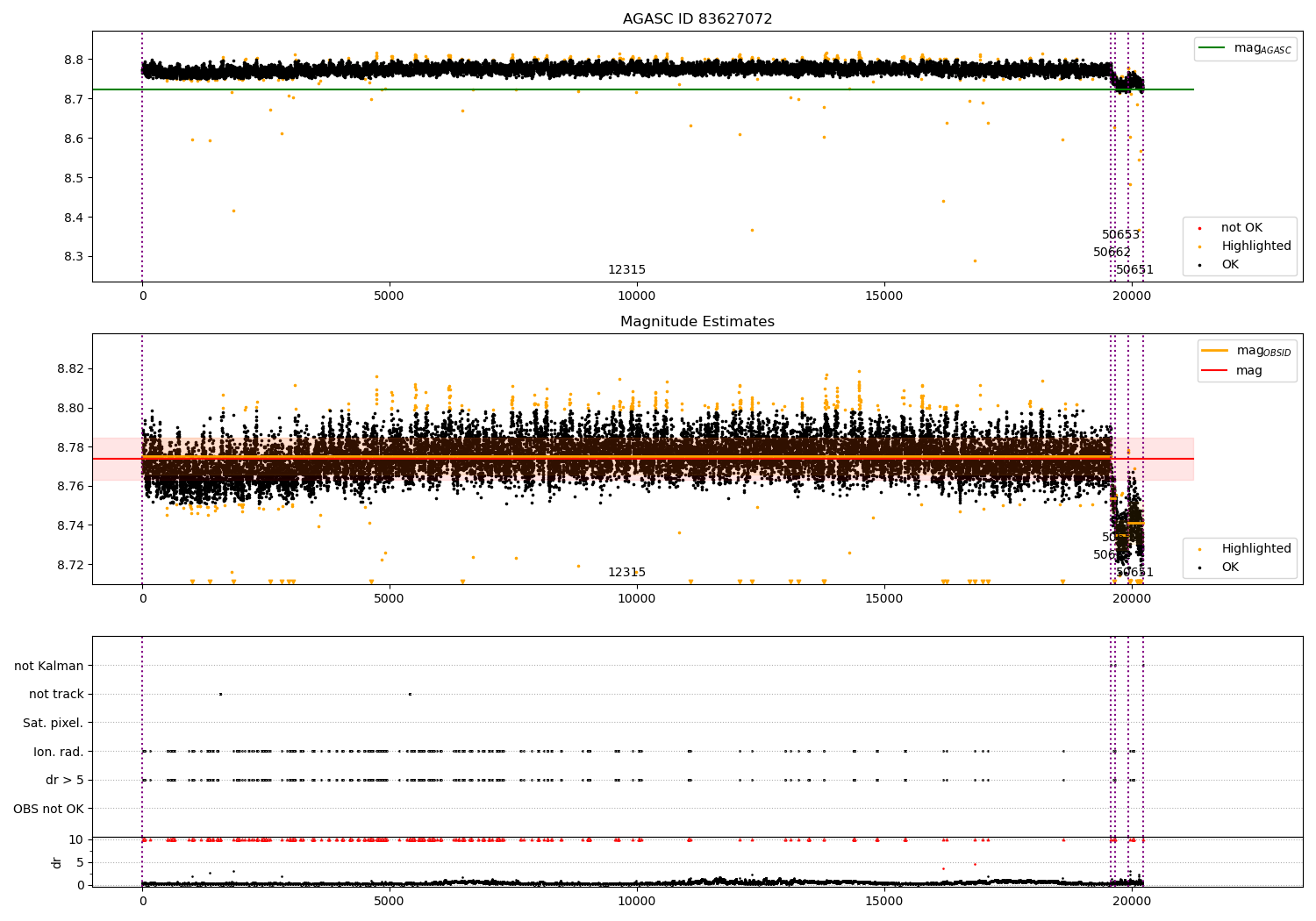Screen dimensions: 1316x921
Task: Select 'OK' legend entry in Magnitude Estimates plot
Action: [1230, 568]
